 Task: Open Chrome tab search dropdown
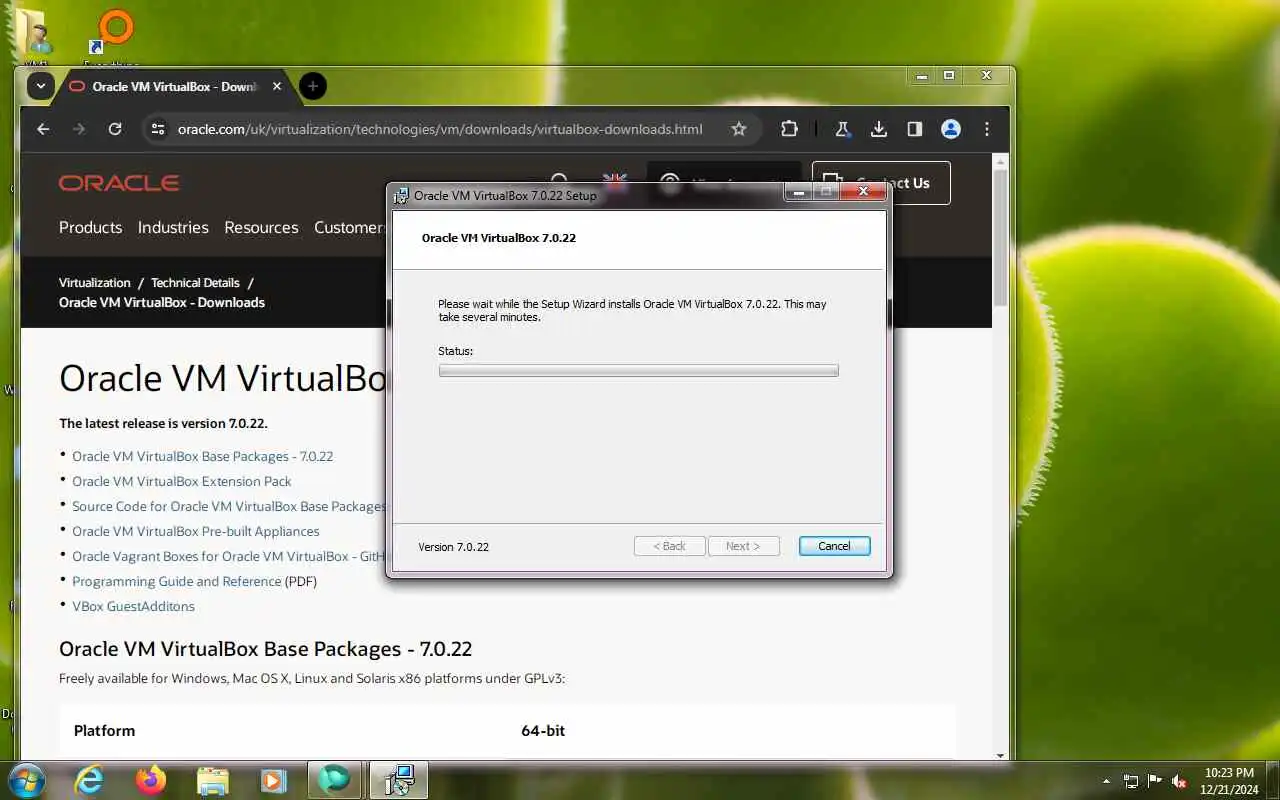coord(40,86)
